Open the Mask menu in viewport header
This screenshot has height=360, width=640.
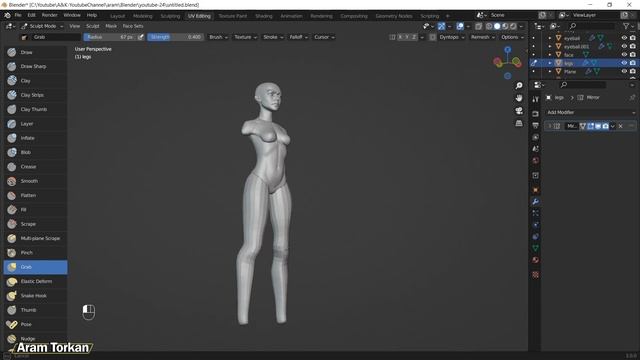point(111,26)
